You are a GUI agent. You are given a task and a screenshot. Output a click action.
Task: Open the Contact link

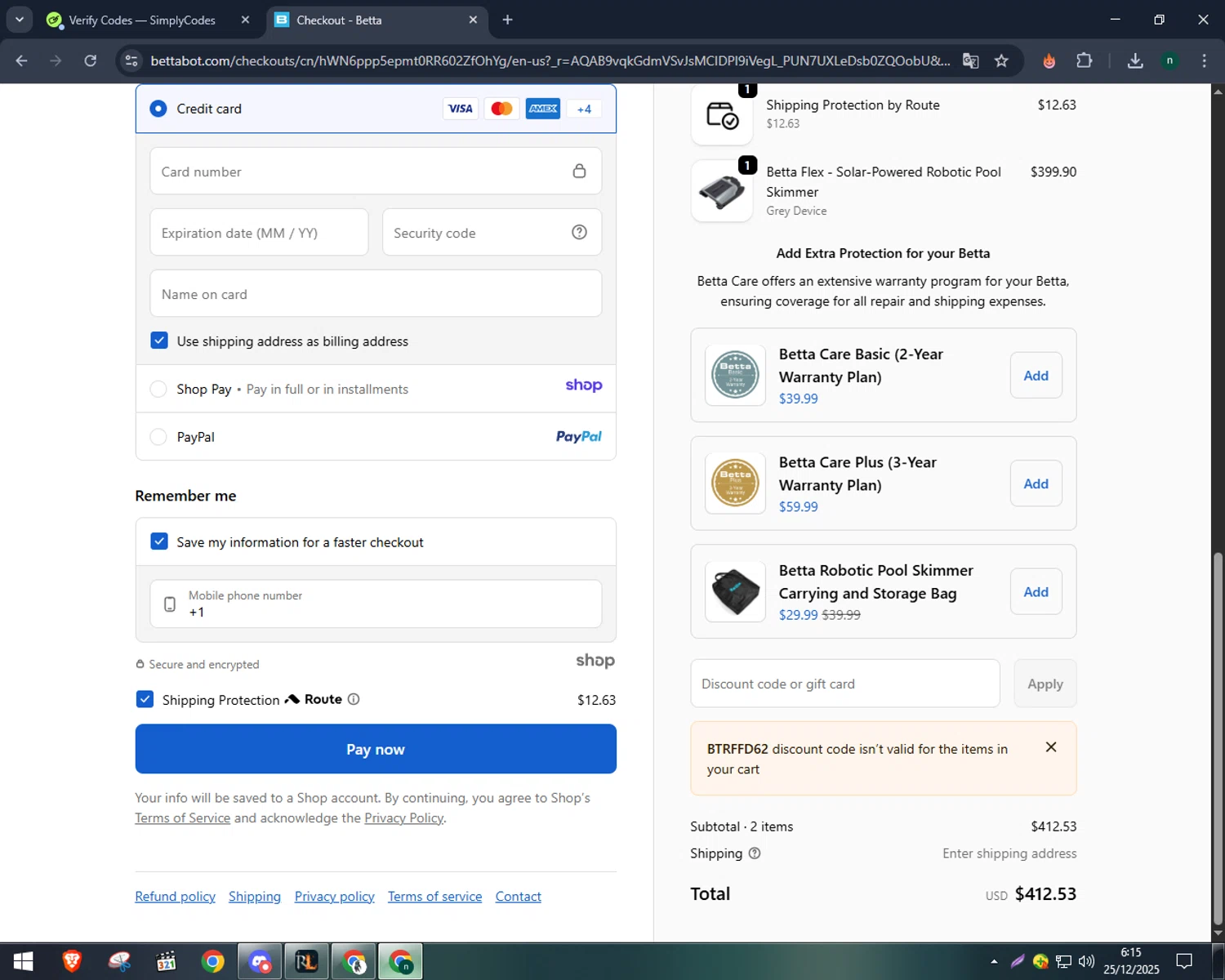tap(518, 897)
